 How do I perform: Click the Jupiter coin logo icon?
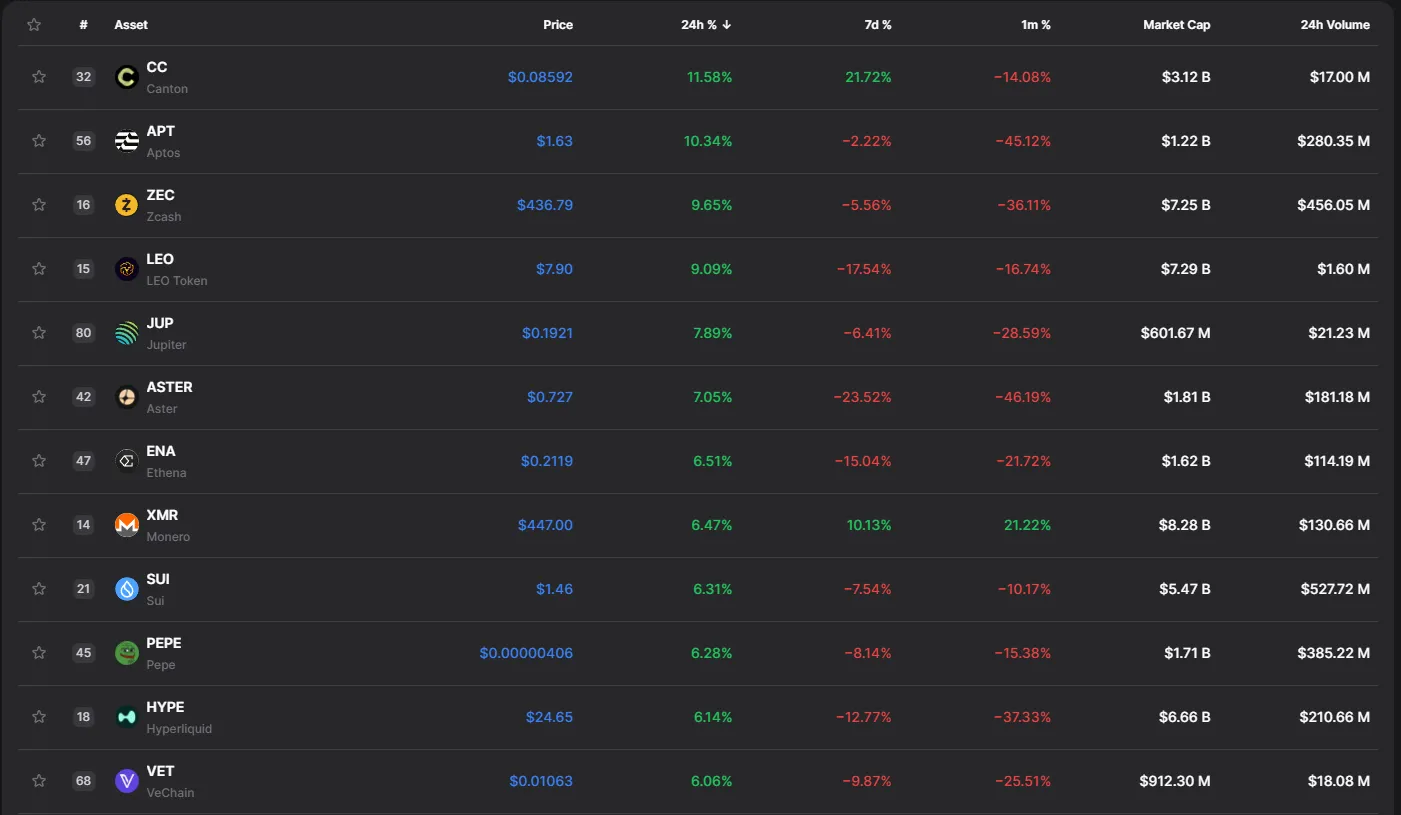(x=126, y=333)
